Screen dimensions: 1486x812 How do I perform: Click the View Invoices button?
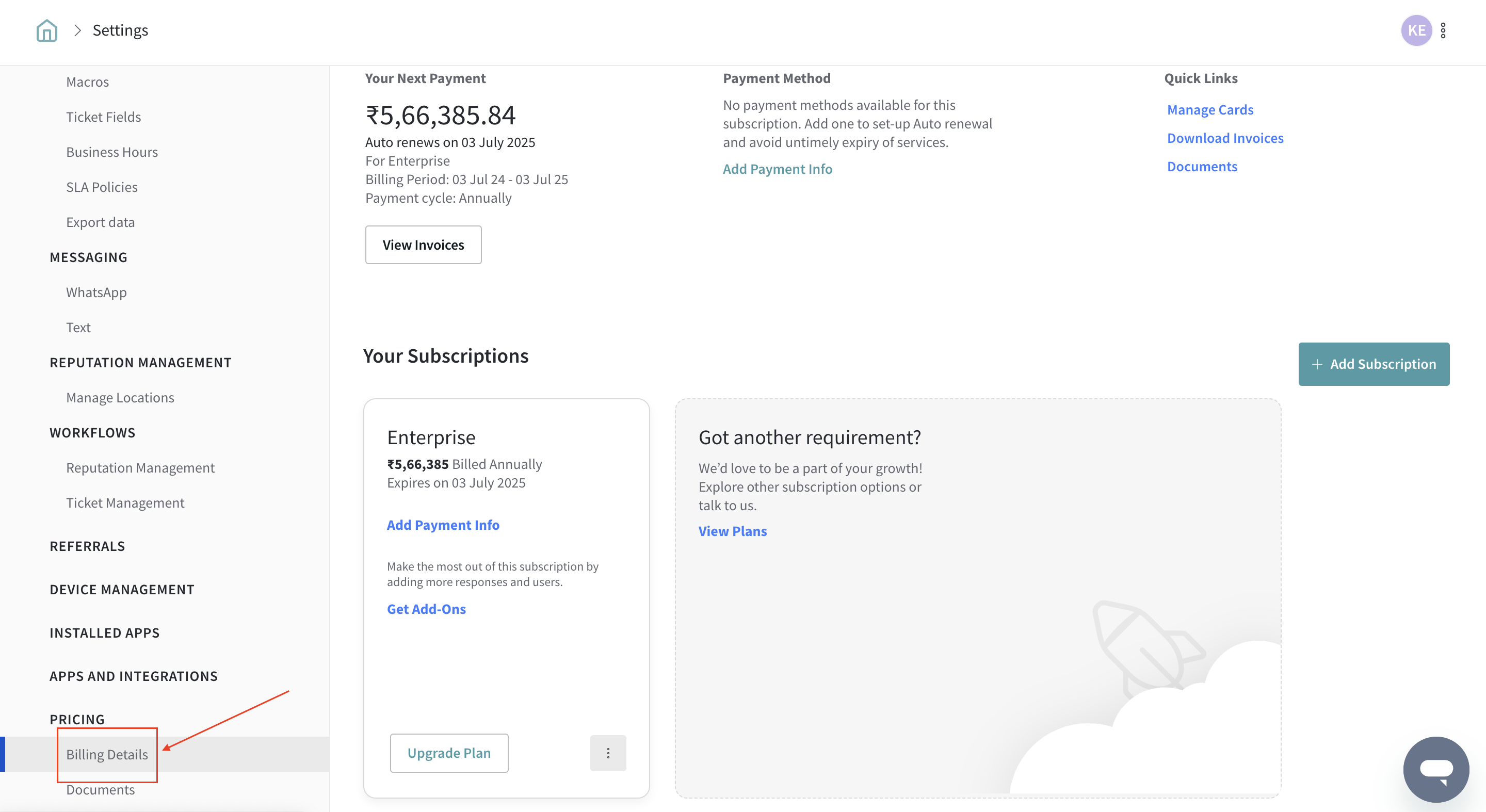[x=423, y=245]
